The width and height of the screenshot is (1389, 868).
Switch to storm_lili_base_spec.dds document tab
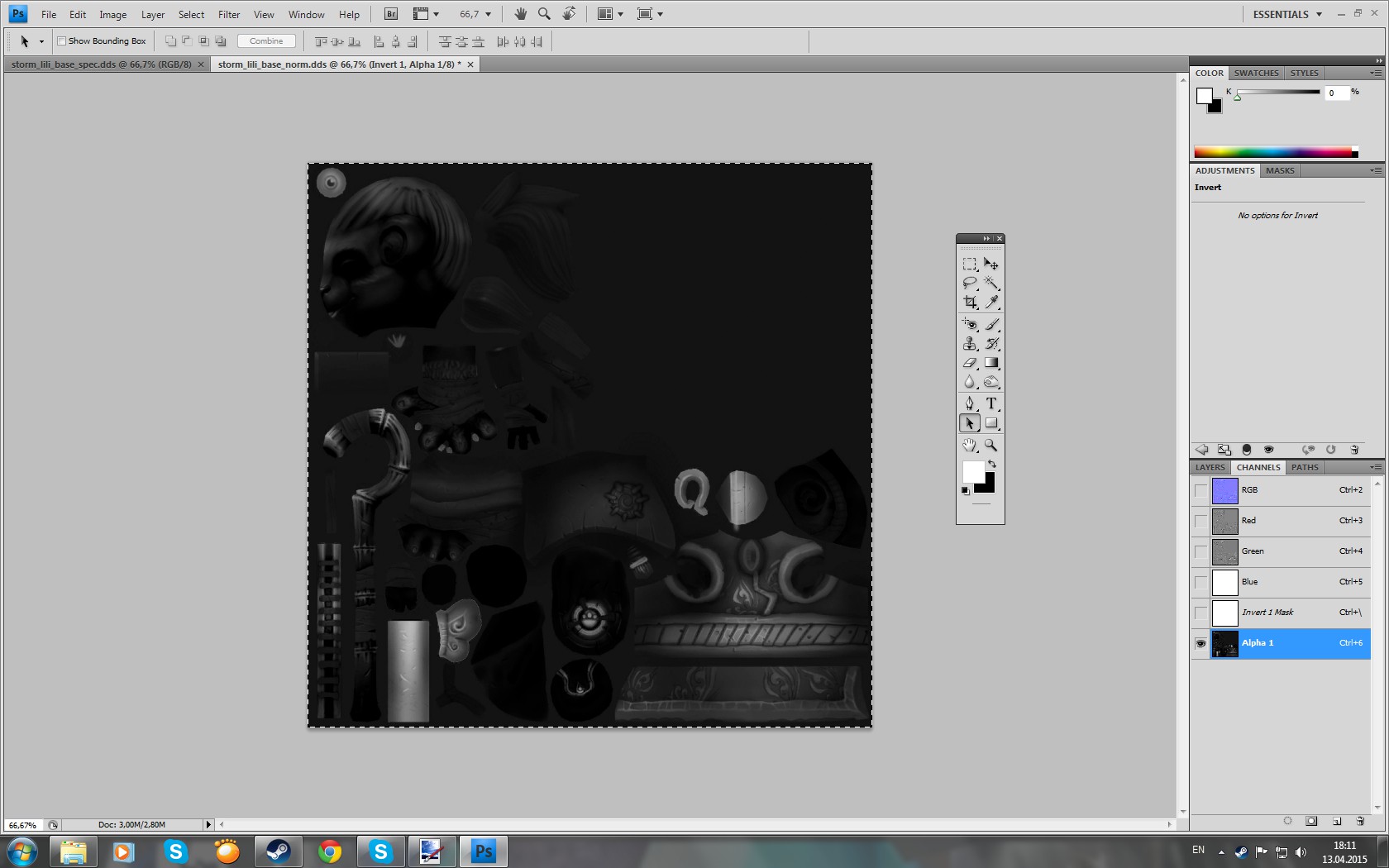(x=107, y=64)
